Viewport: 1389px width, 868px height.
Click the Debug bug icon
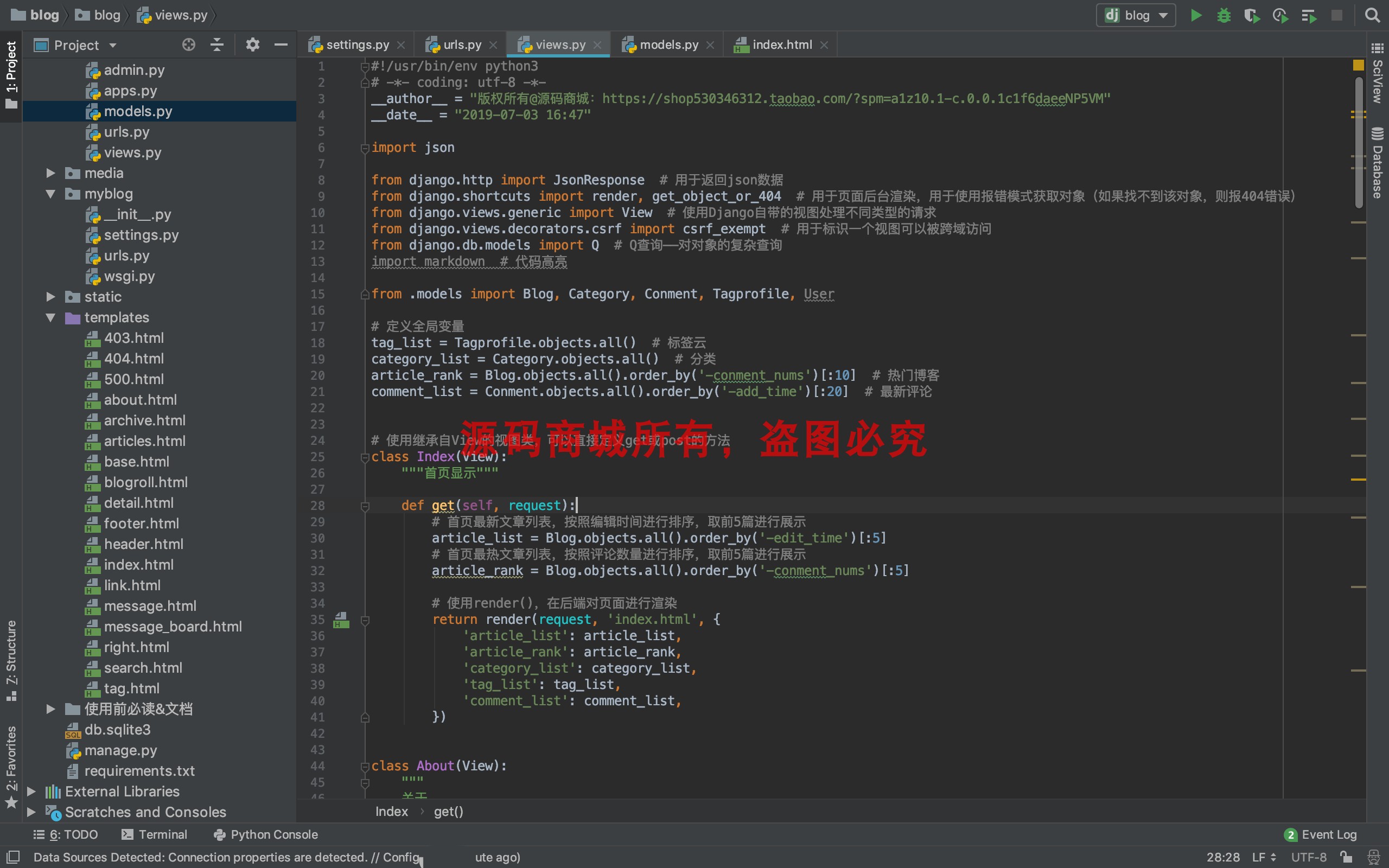(x=1224, y=16)
